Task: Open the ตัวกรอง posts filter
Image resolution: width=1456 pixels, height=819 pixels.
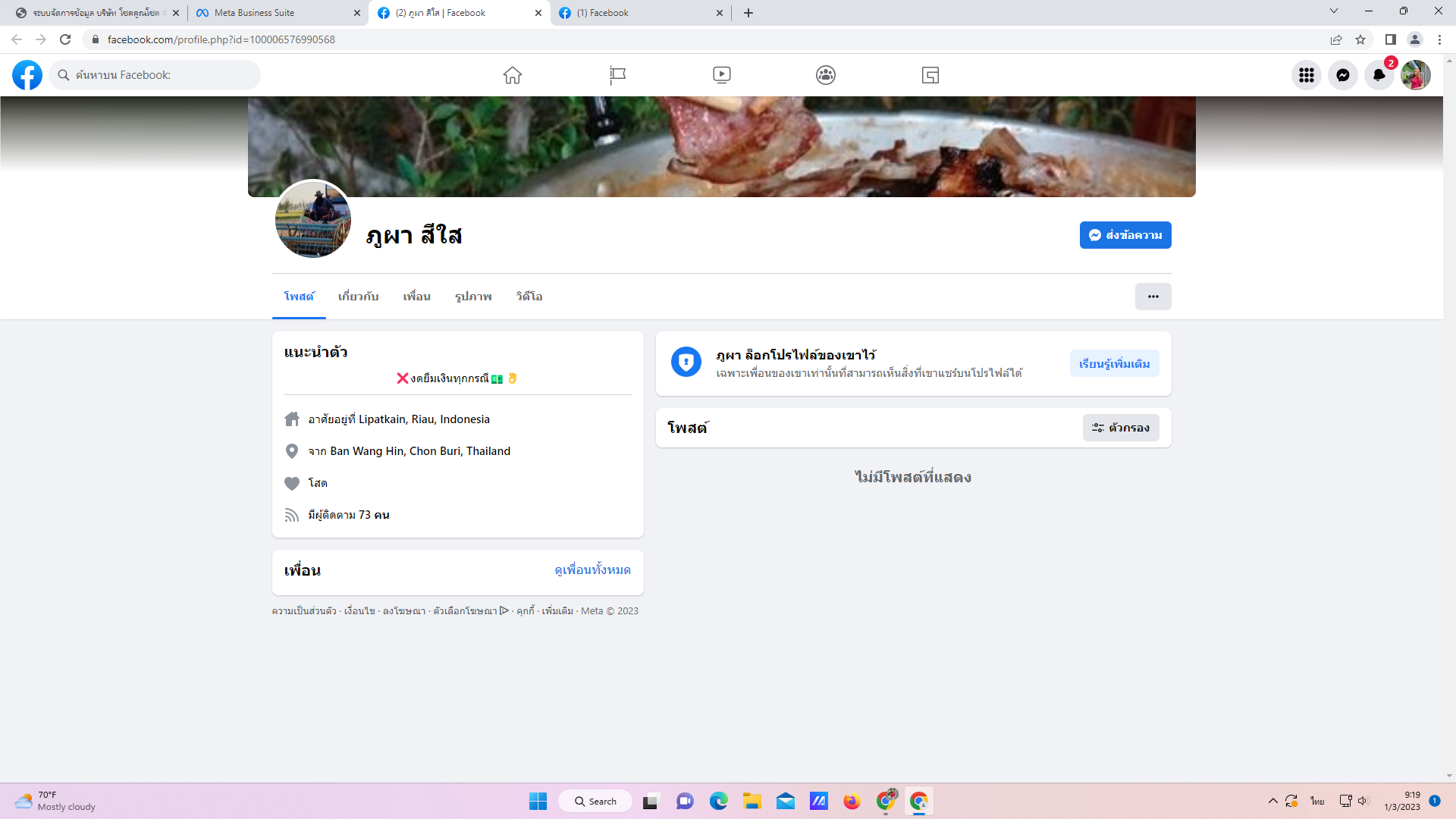Action: tap(1120, 428)
